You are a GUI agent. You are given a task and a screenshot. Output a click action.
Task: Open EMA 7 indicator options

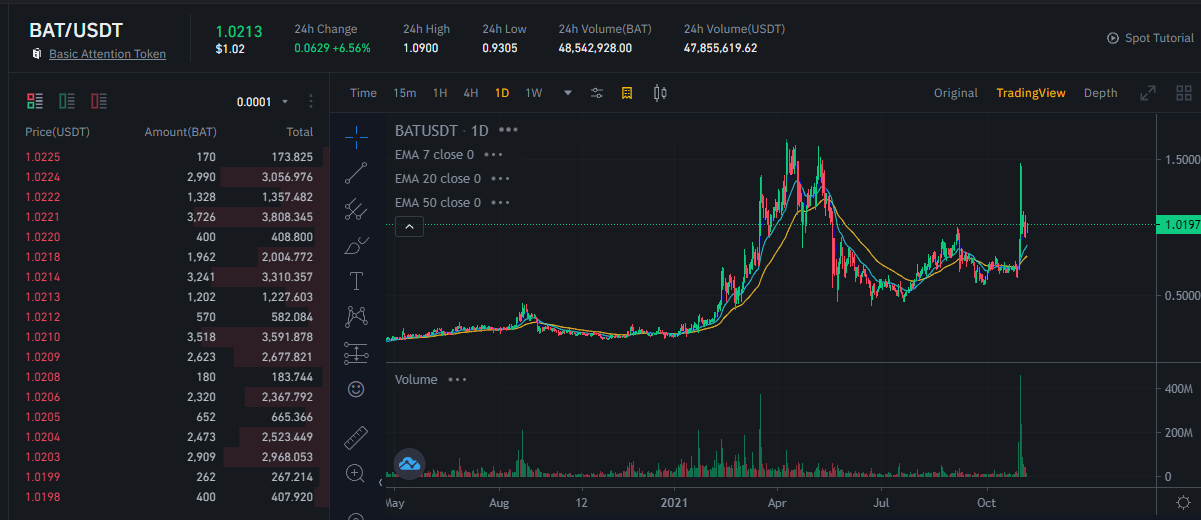tap(492, 155)
